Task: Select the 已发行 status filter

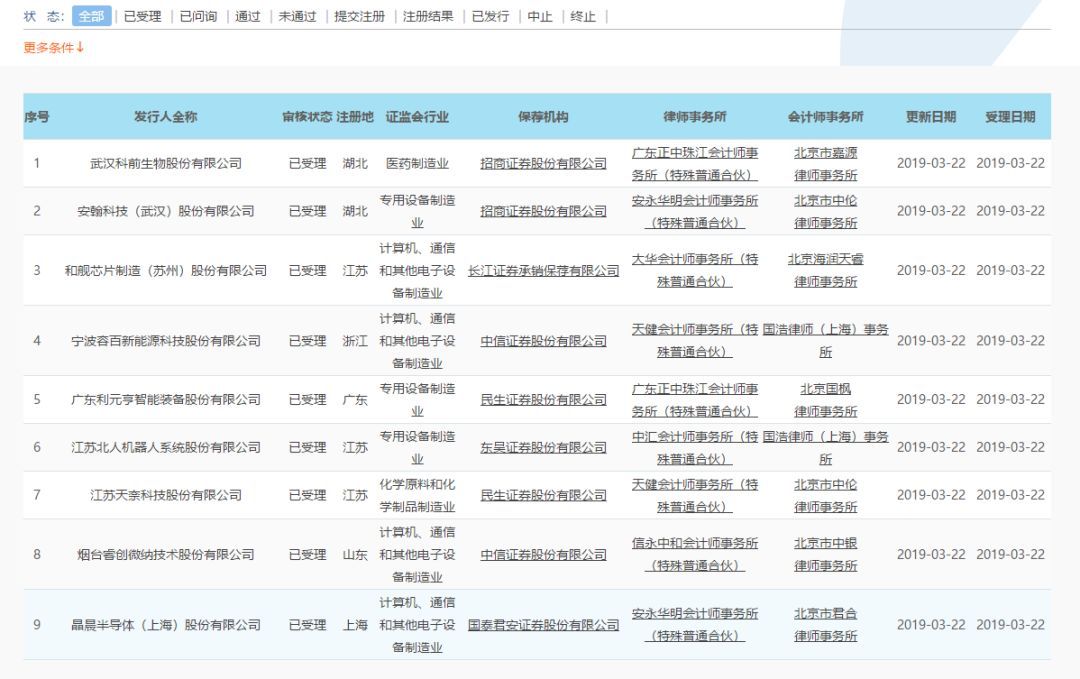Action: 491,16
